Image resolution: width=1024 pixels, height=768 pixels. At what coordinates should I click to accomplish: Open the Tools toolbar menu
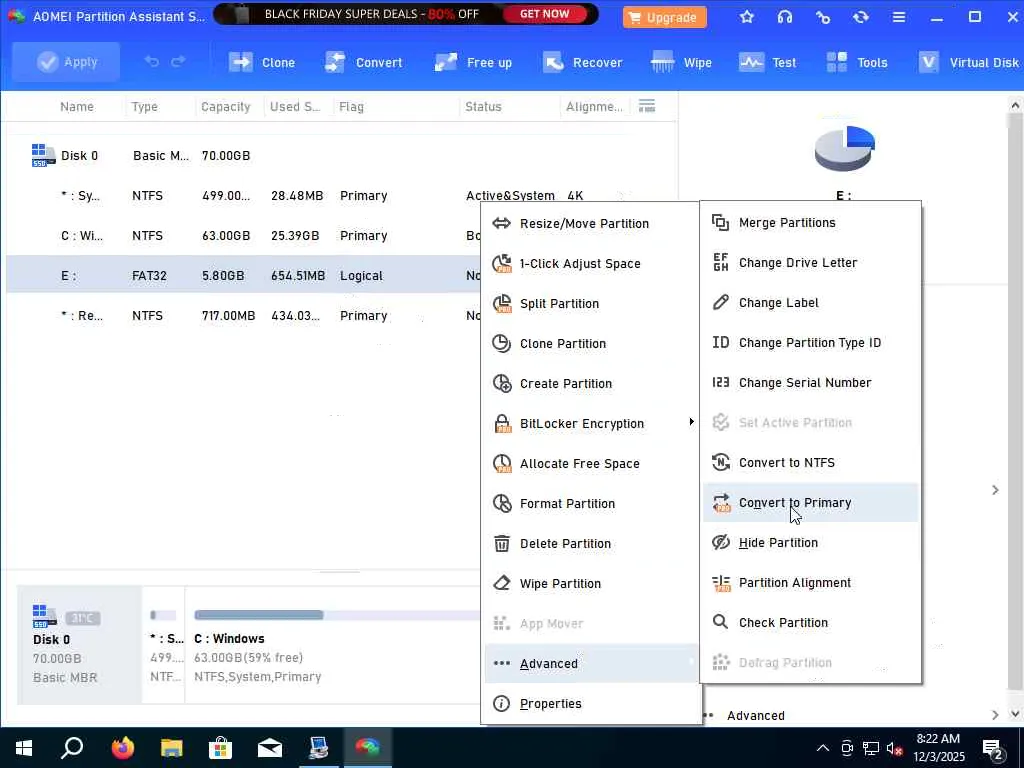(x=856, y=63)
